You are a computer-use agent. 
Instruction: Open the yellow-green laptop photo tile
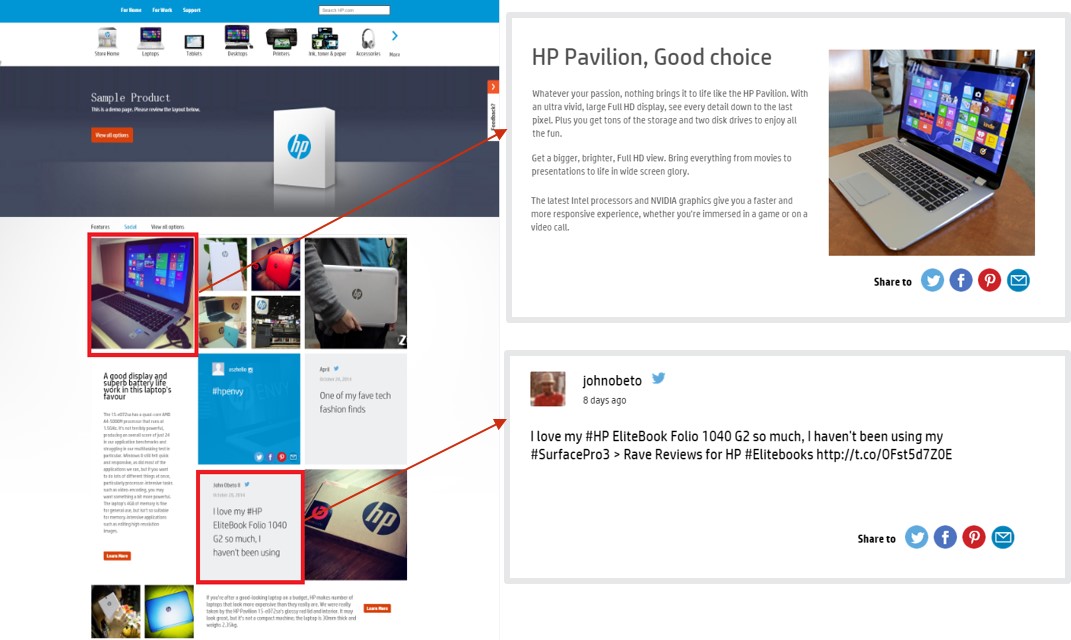(169, 611)
